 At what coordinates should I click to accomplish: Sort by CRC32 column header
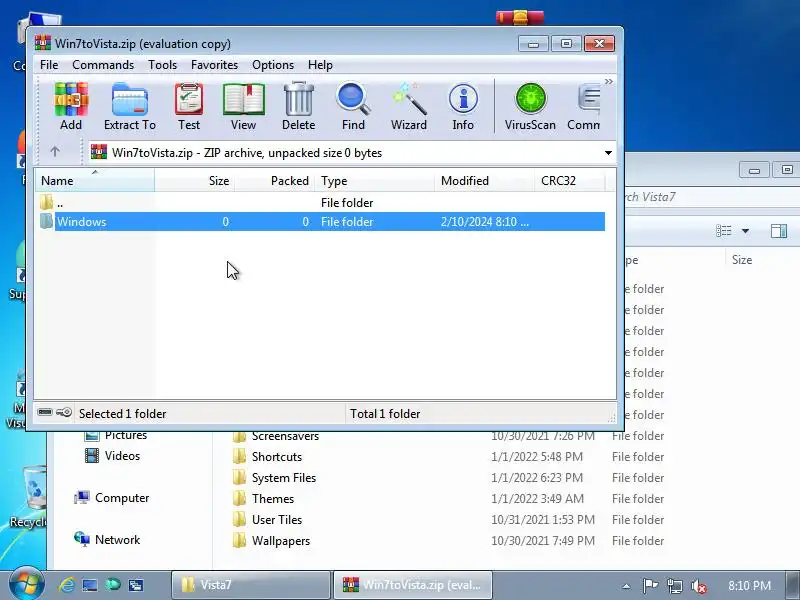pyautogui.click(x=569, y=181)
